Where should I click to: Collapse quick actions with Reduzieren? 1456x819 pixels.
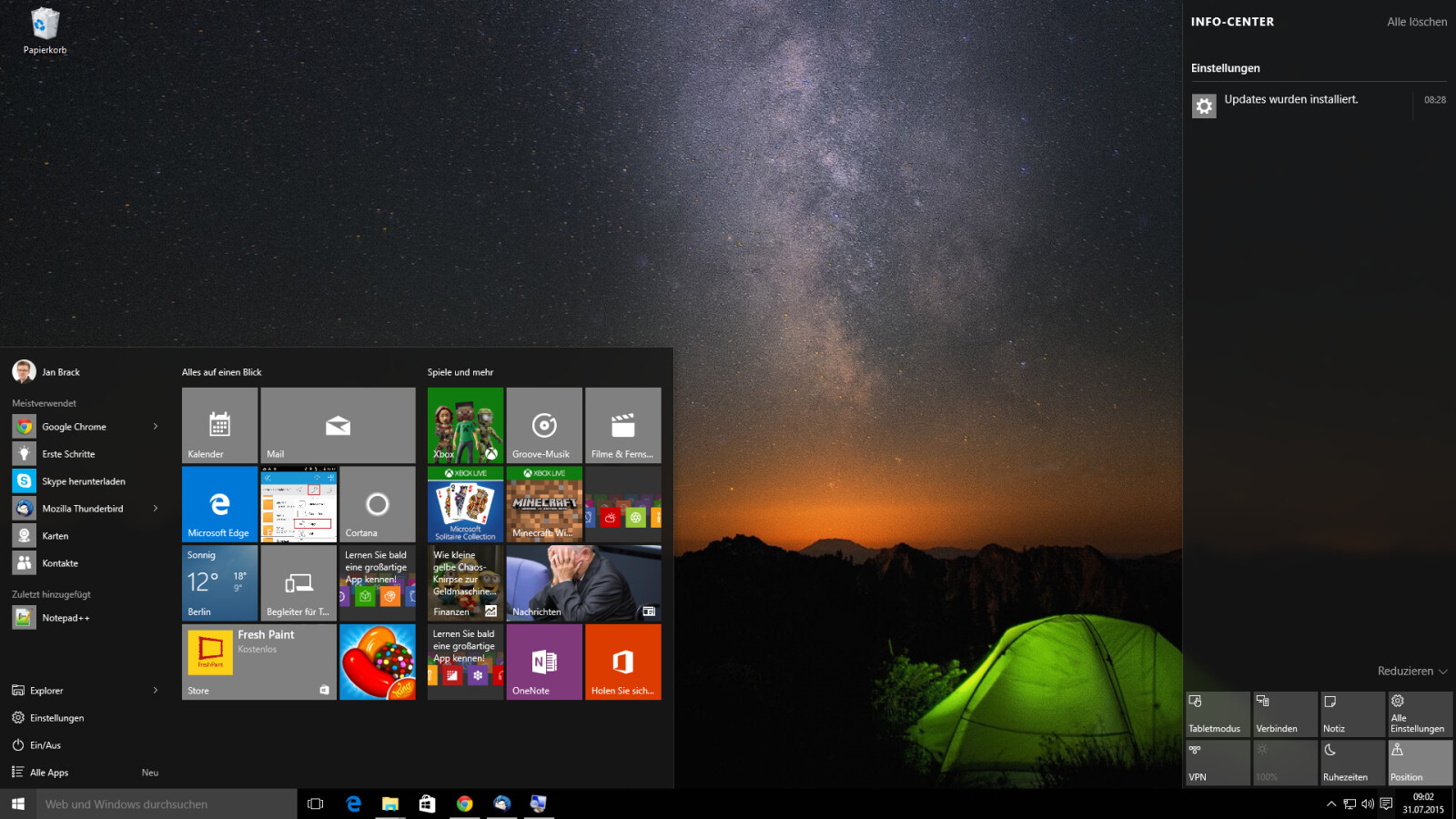[1411, 671]
